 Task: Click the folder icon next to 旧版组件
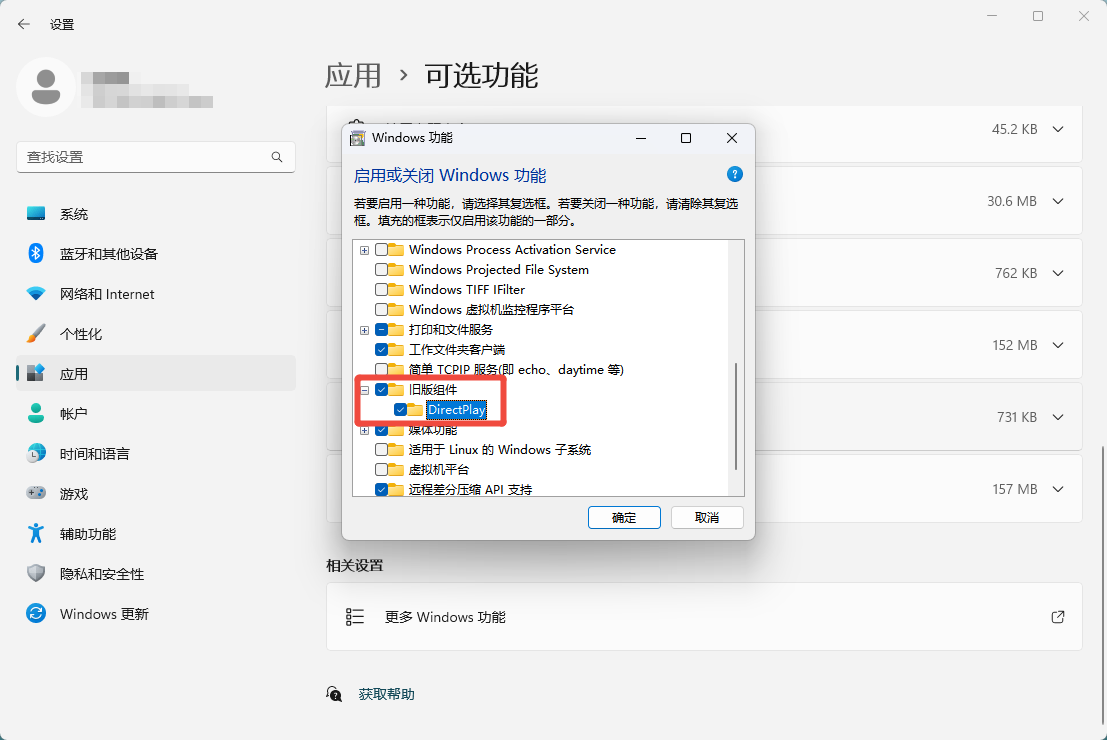pyautogui.click(x=396, y=390)
